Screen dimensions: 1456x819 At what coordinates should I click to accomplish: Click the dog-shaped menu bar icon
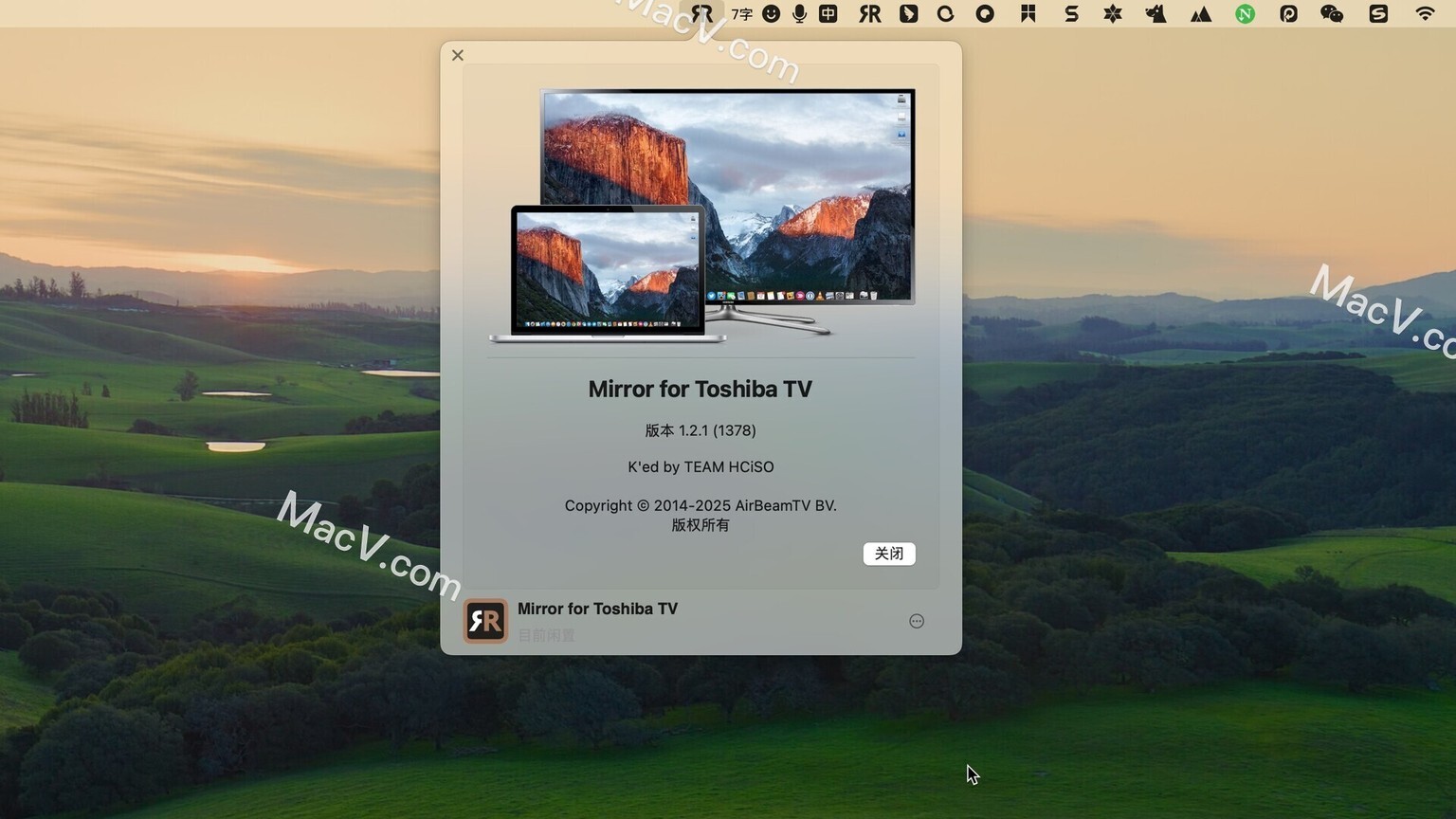[1156, 13]
